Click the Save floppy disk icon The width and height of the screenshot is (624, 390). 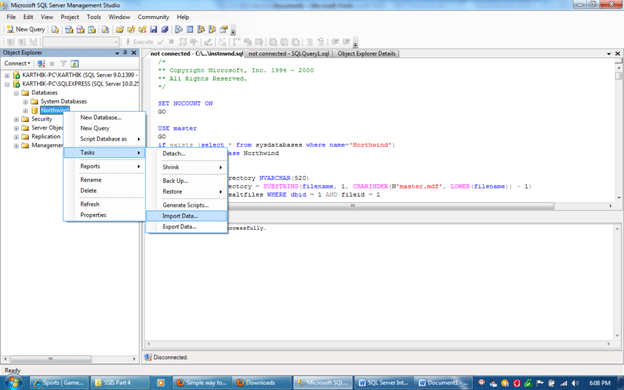(154, 29)
